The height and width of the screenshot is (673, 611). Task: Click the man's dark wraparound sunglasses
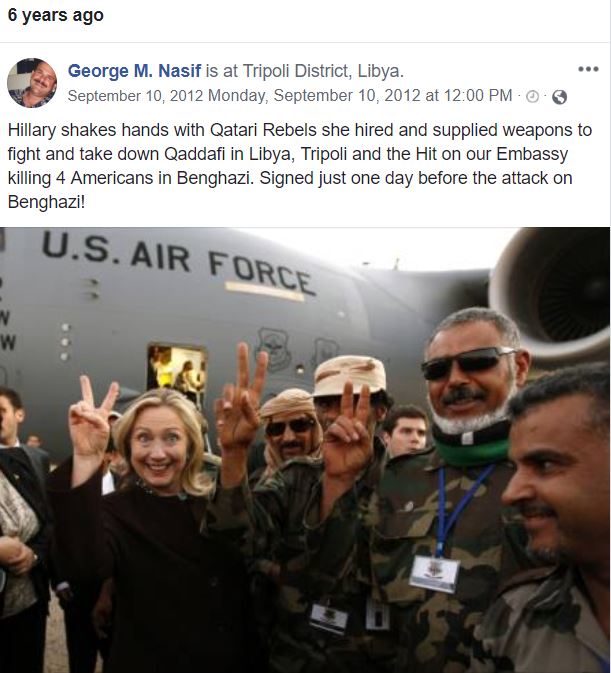coord(468,364)
